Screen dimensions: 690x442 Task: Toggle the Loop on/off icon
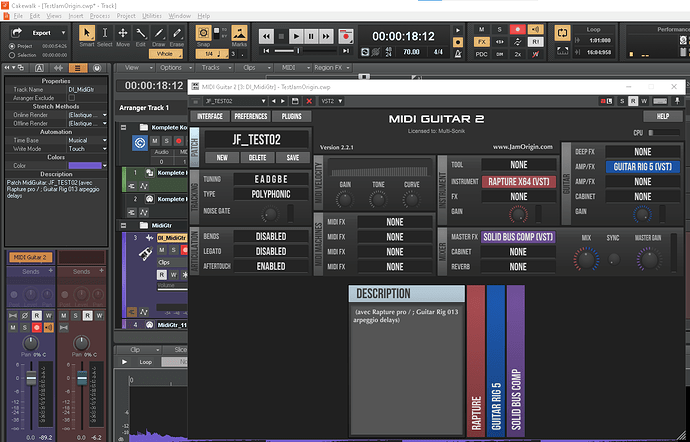(562, 33)
